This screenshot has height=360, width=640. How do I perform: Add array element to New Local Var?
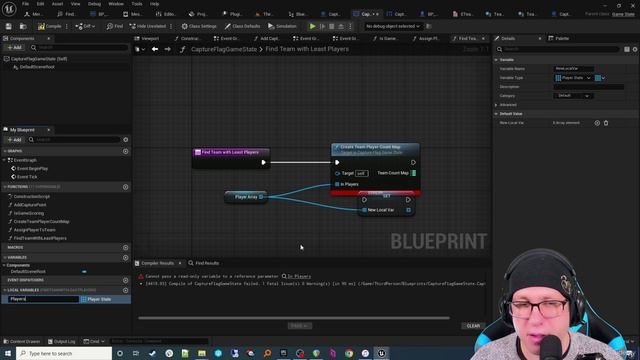597,123
